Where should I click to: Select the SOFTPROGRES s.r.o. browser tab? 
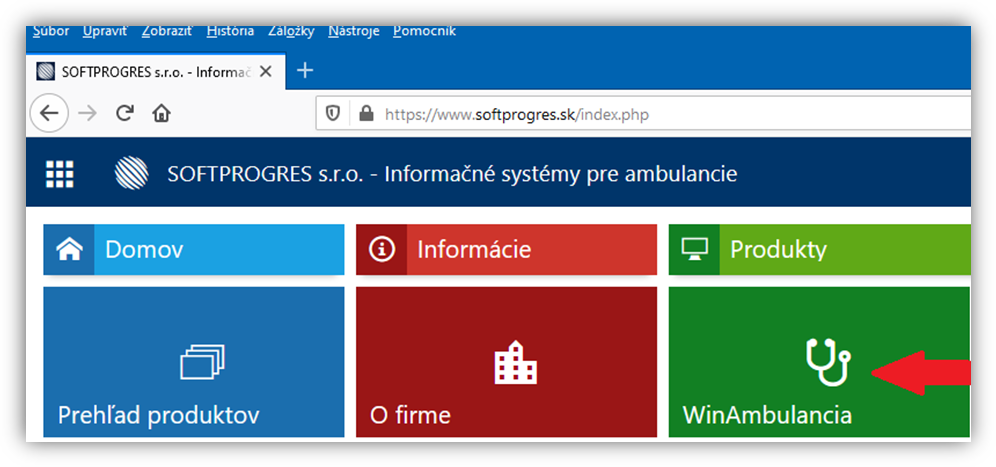coord(156,72)
